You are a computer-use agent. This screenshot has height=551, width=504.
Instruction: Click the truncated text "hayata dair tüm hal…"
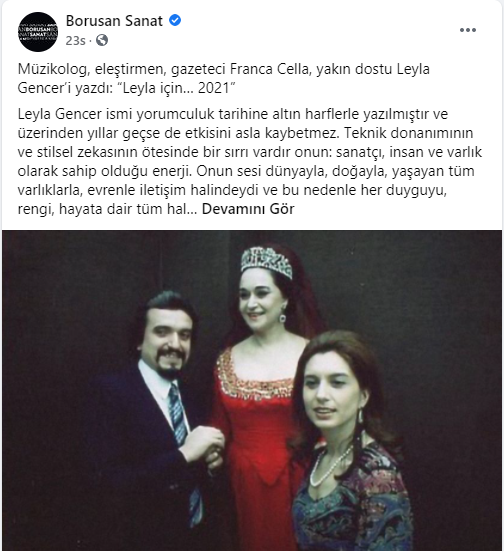128,209
